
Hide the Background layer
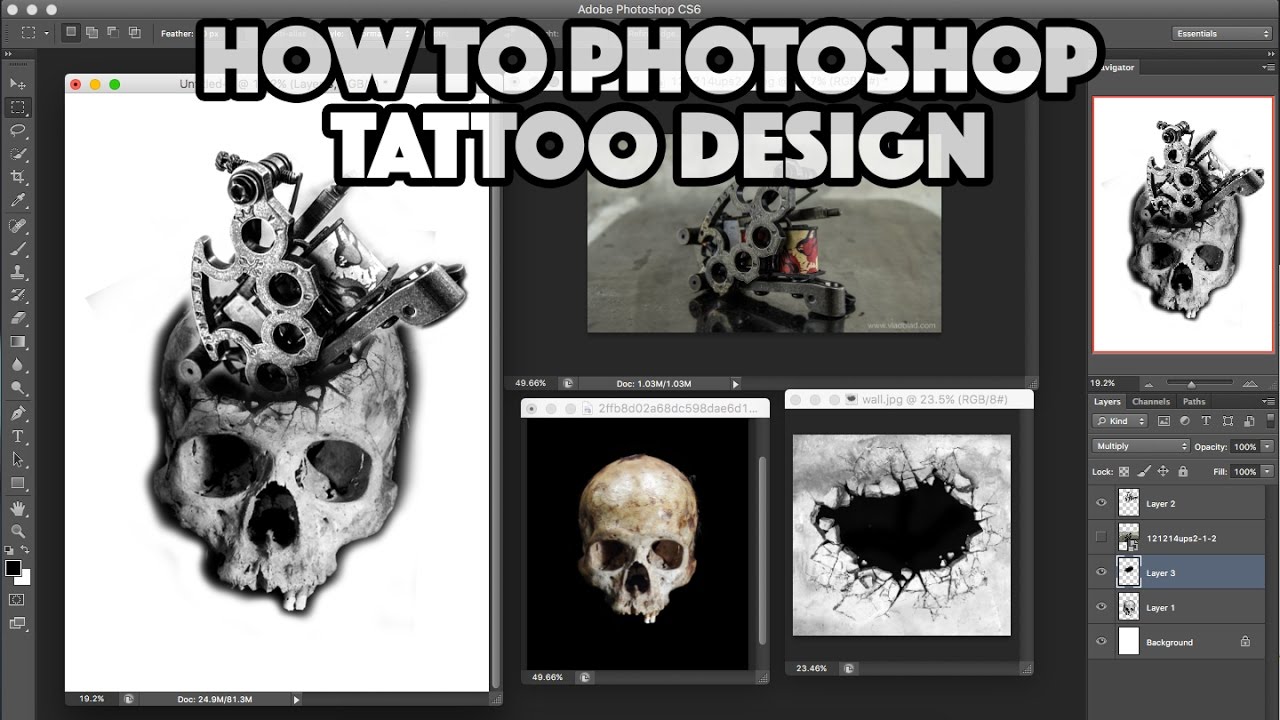click(x=1101, y=641)
